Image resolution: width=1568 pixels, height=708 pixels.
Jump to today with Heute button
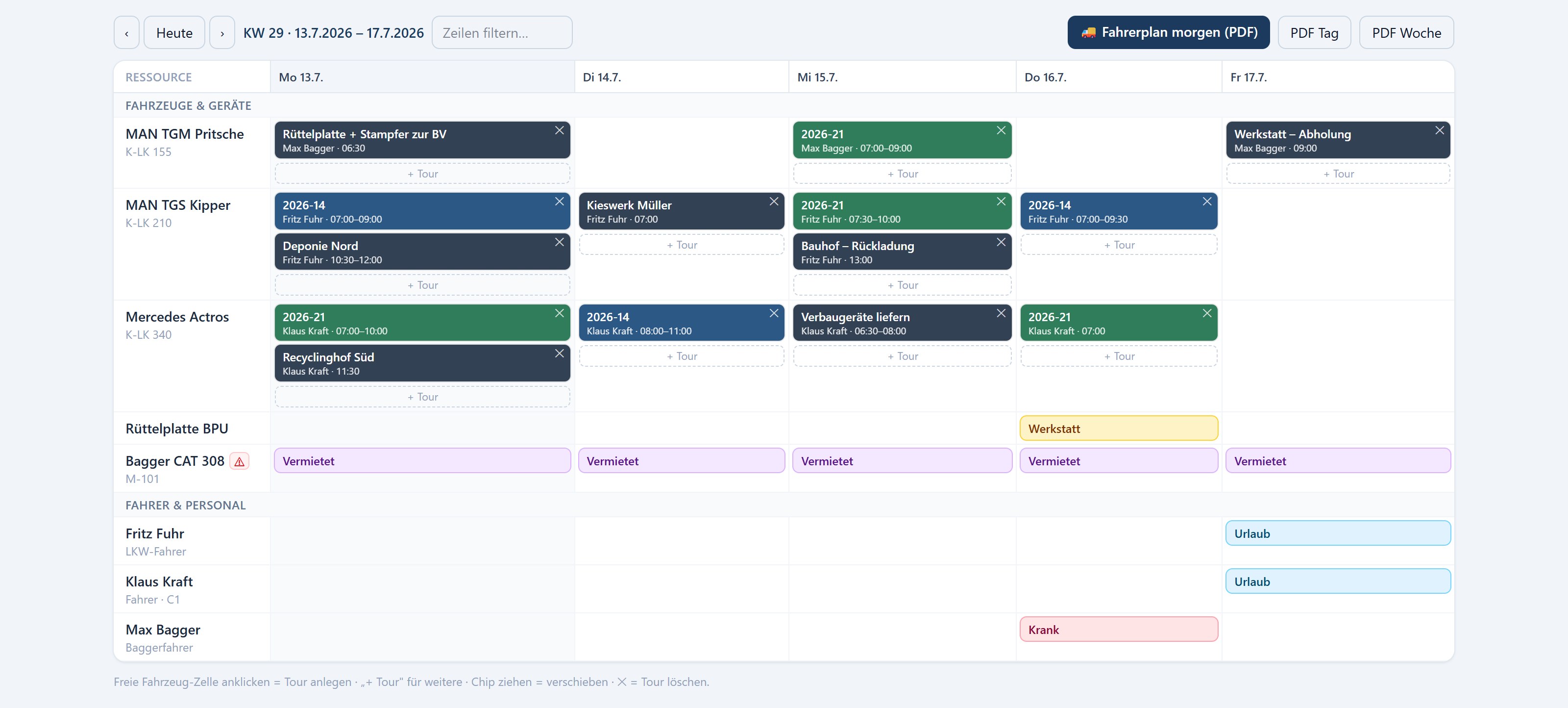click(174, 33)
